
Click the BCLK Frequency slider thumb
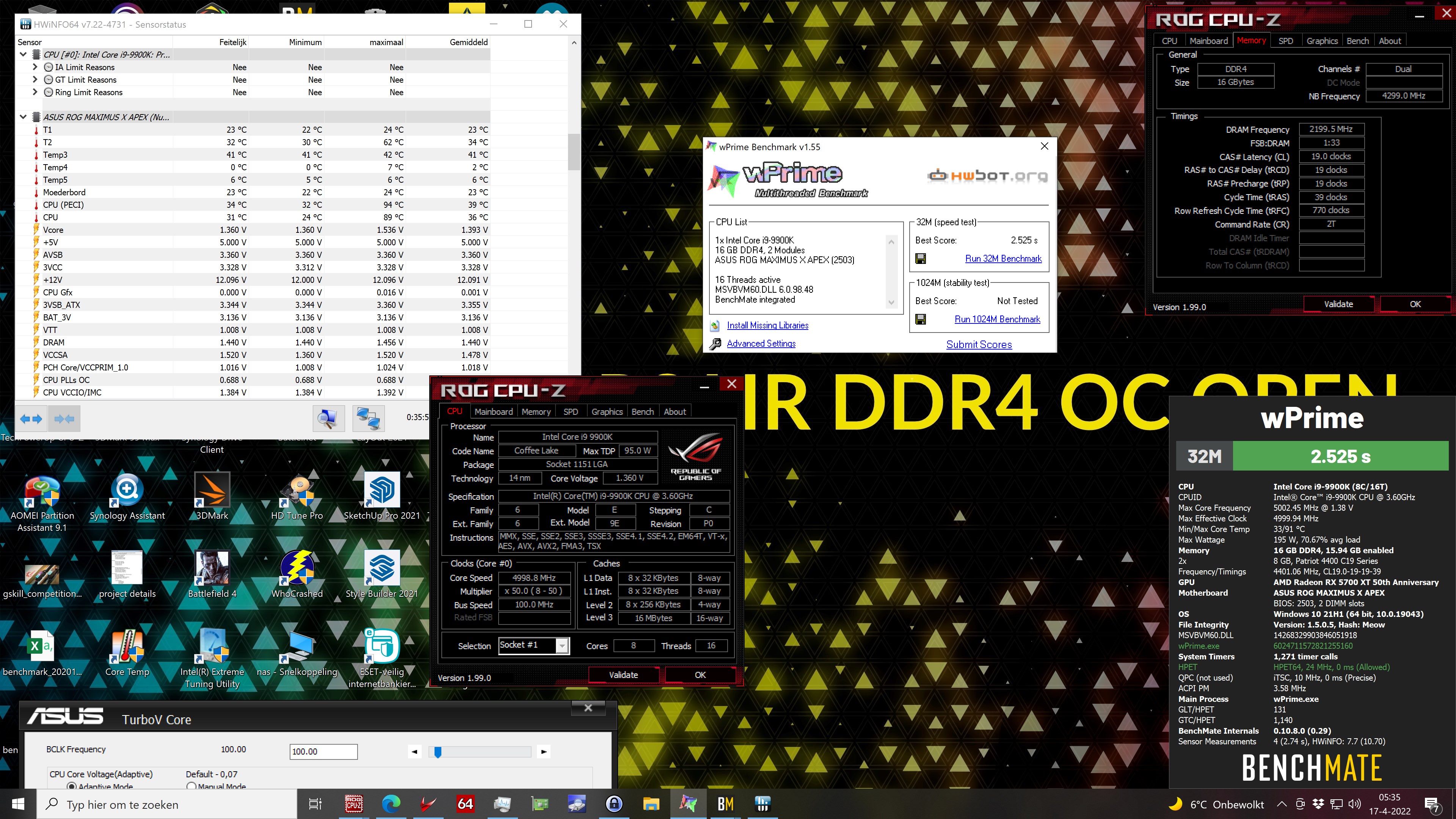438,752
